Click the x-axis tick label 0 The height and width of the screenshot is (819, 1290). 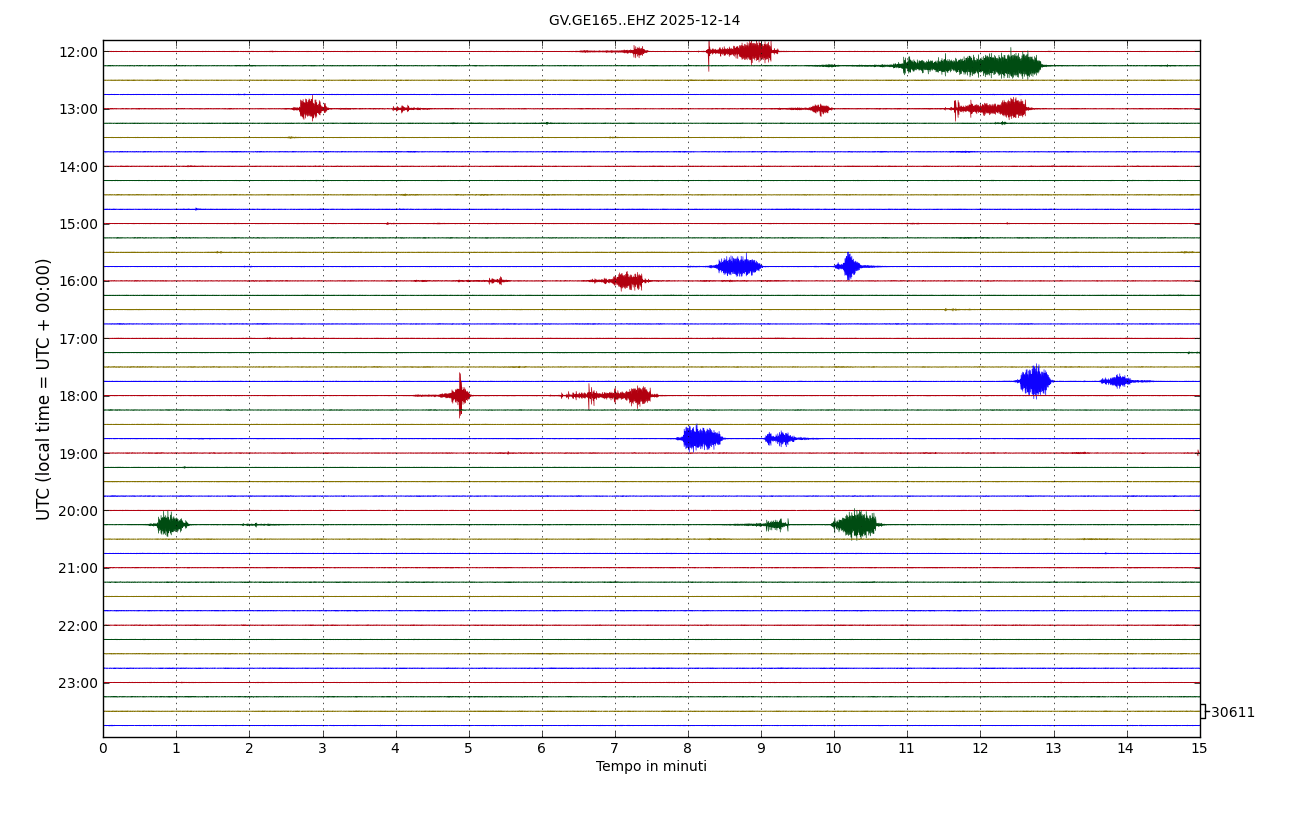point(103,749)
